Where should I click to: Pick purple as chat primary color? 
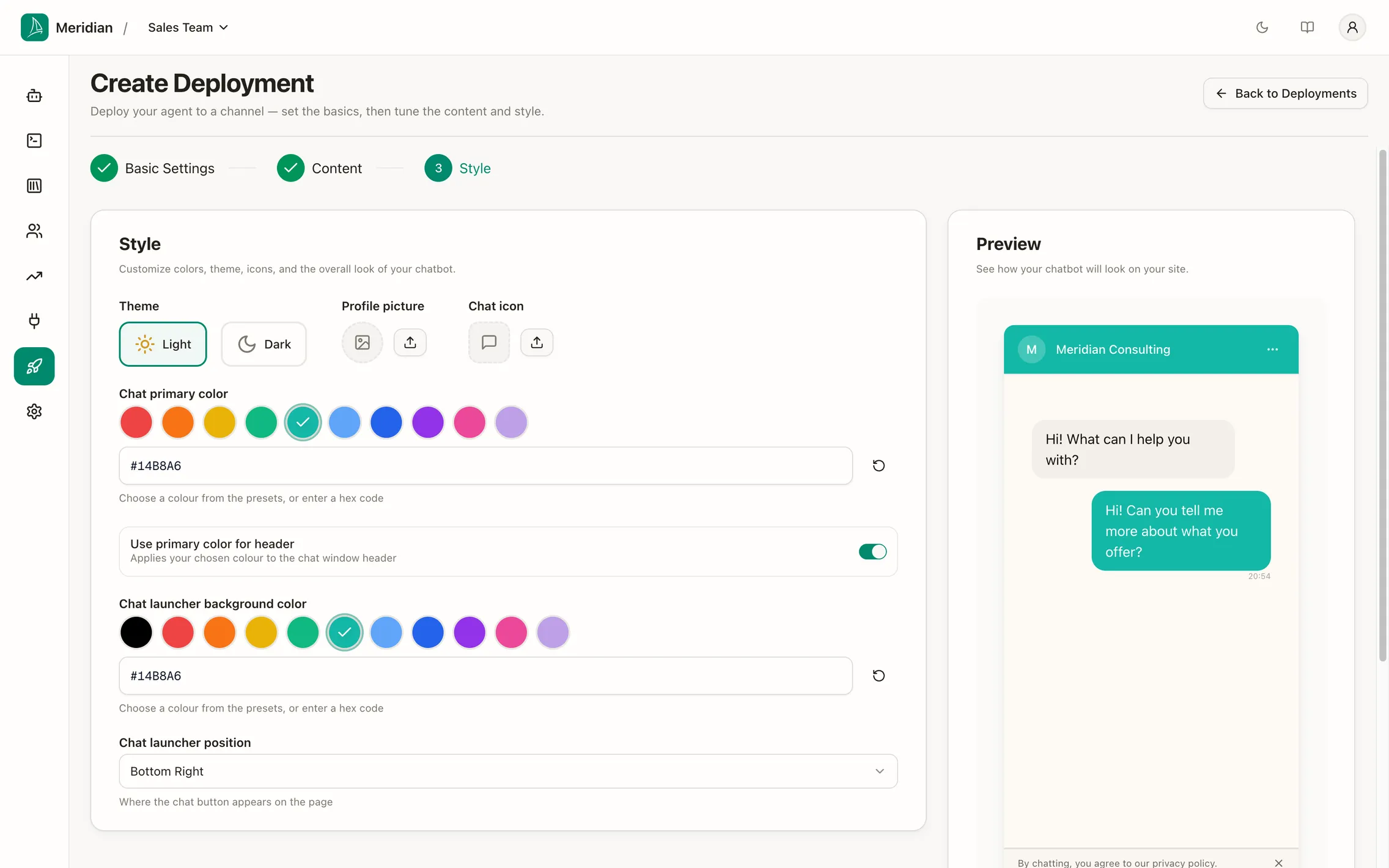tap(428, 422)
